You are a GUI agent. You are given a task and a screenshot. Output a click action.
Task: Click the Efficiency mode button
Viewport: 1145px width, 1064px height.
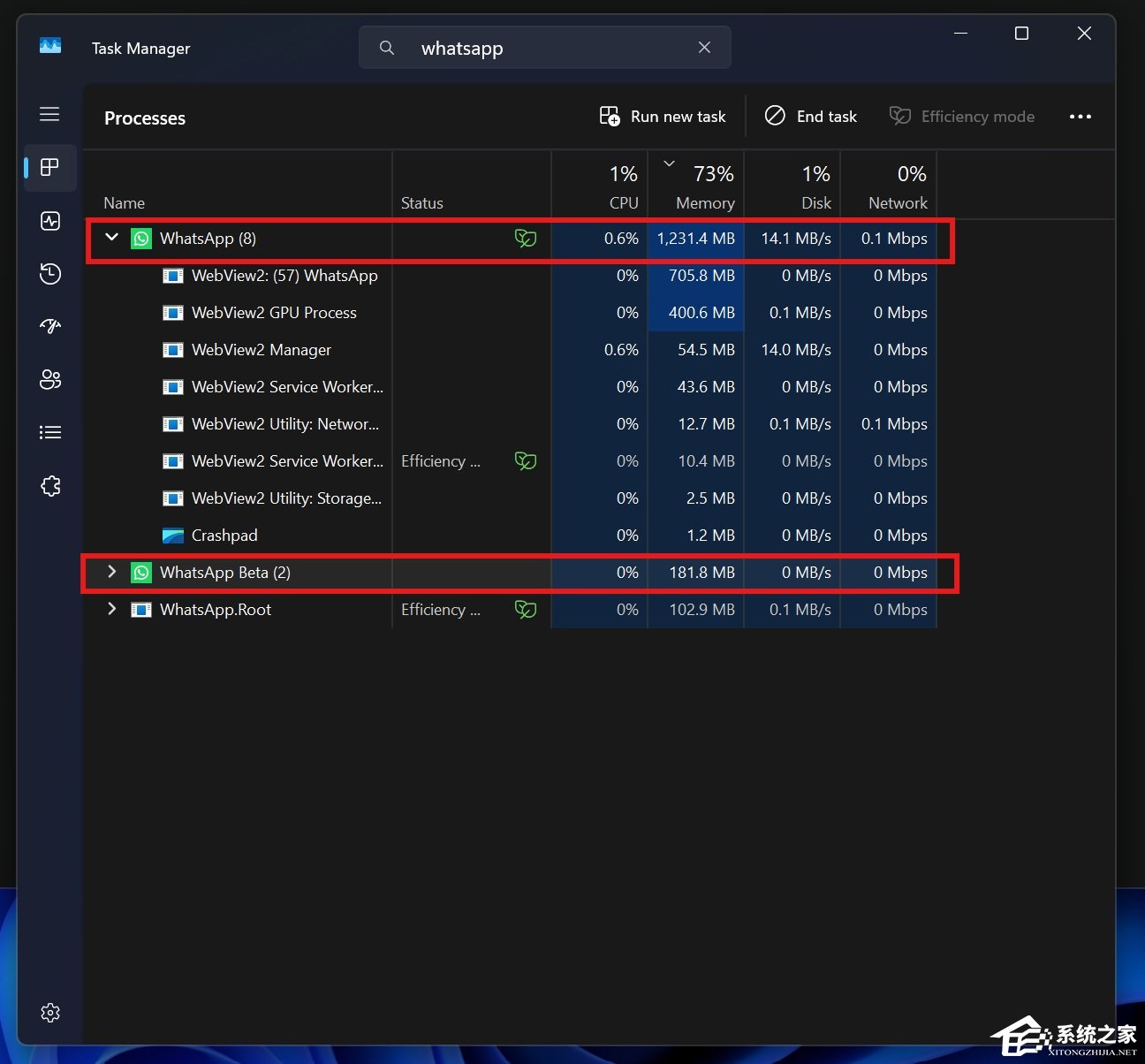tap(961, 117)
